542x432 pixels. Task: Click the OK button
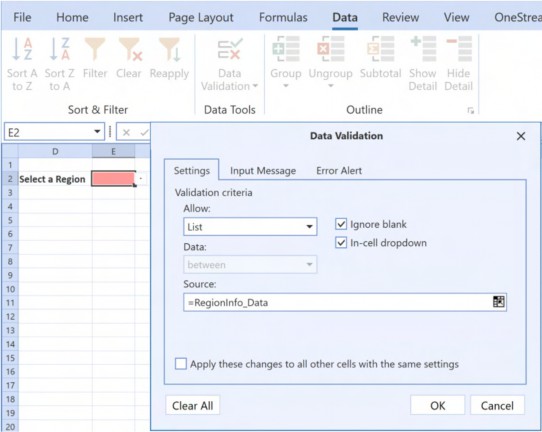437,405
